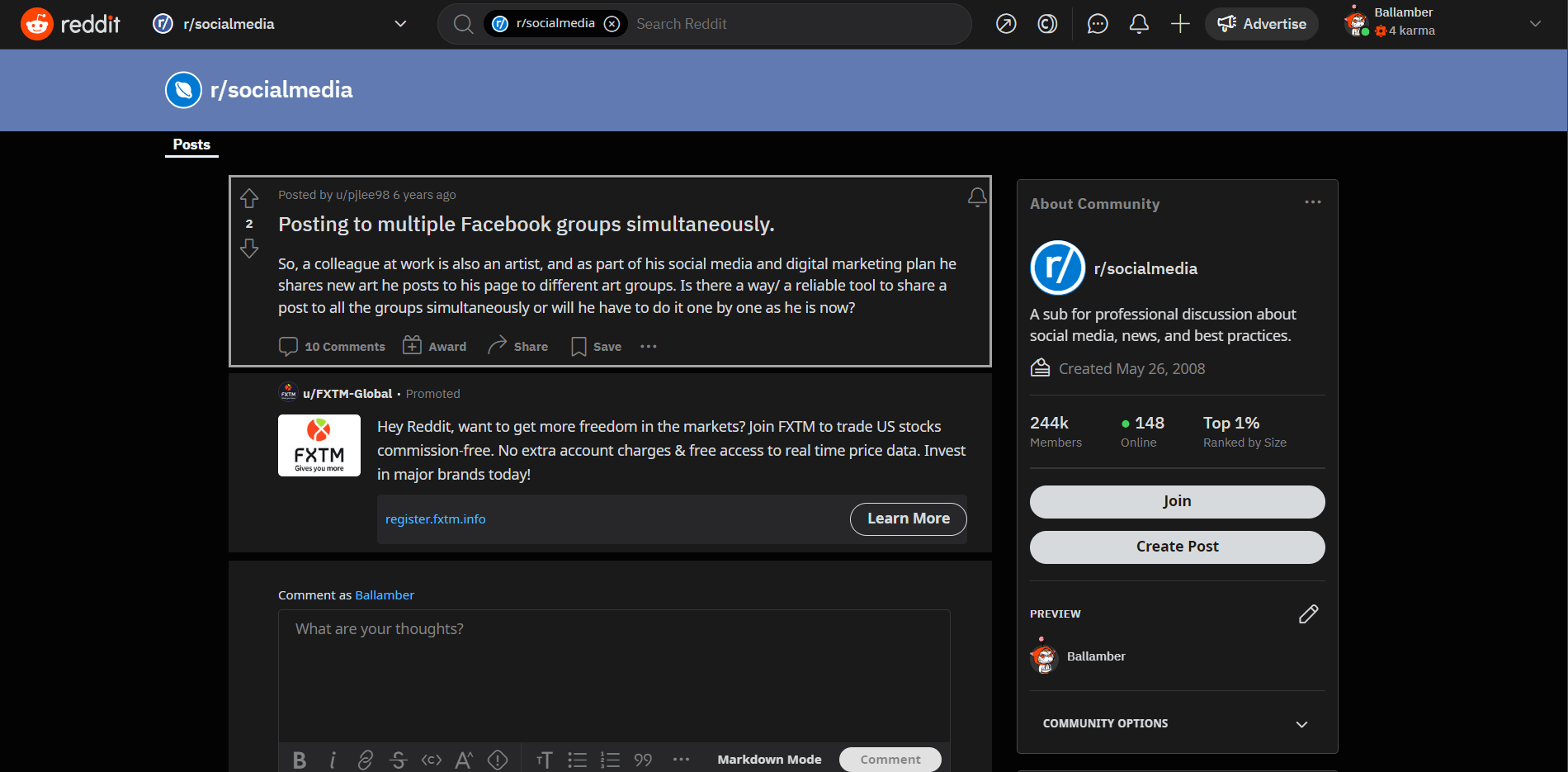Select the Posts tab

191,144
